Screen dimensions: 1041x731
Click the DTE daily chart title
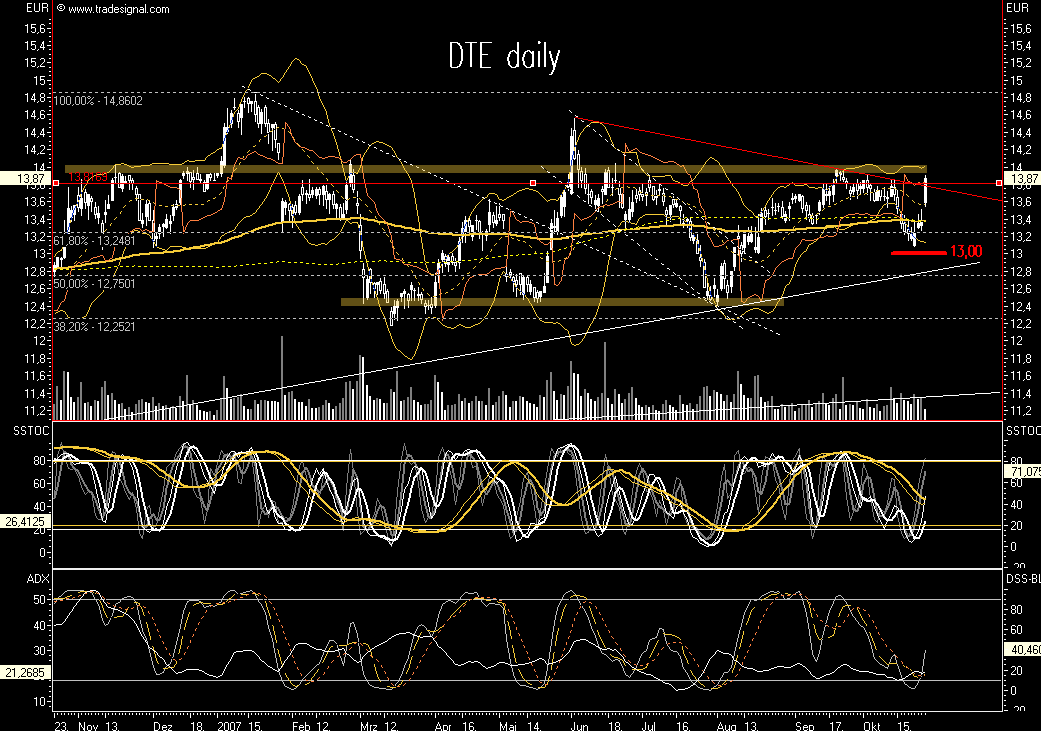click(504, 56)
